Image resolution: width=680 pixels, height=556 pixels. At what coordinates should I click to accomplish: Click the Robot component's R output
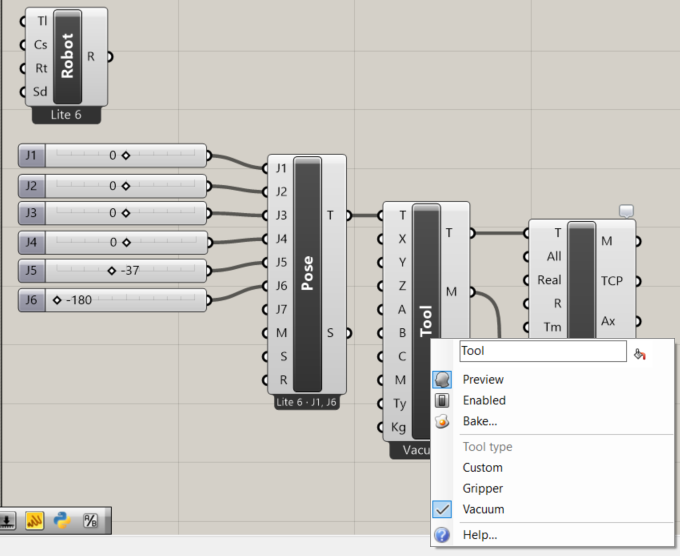tap(91, 56)
